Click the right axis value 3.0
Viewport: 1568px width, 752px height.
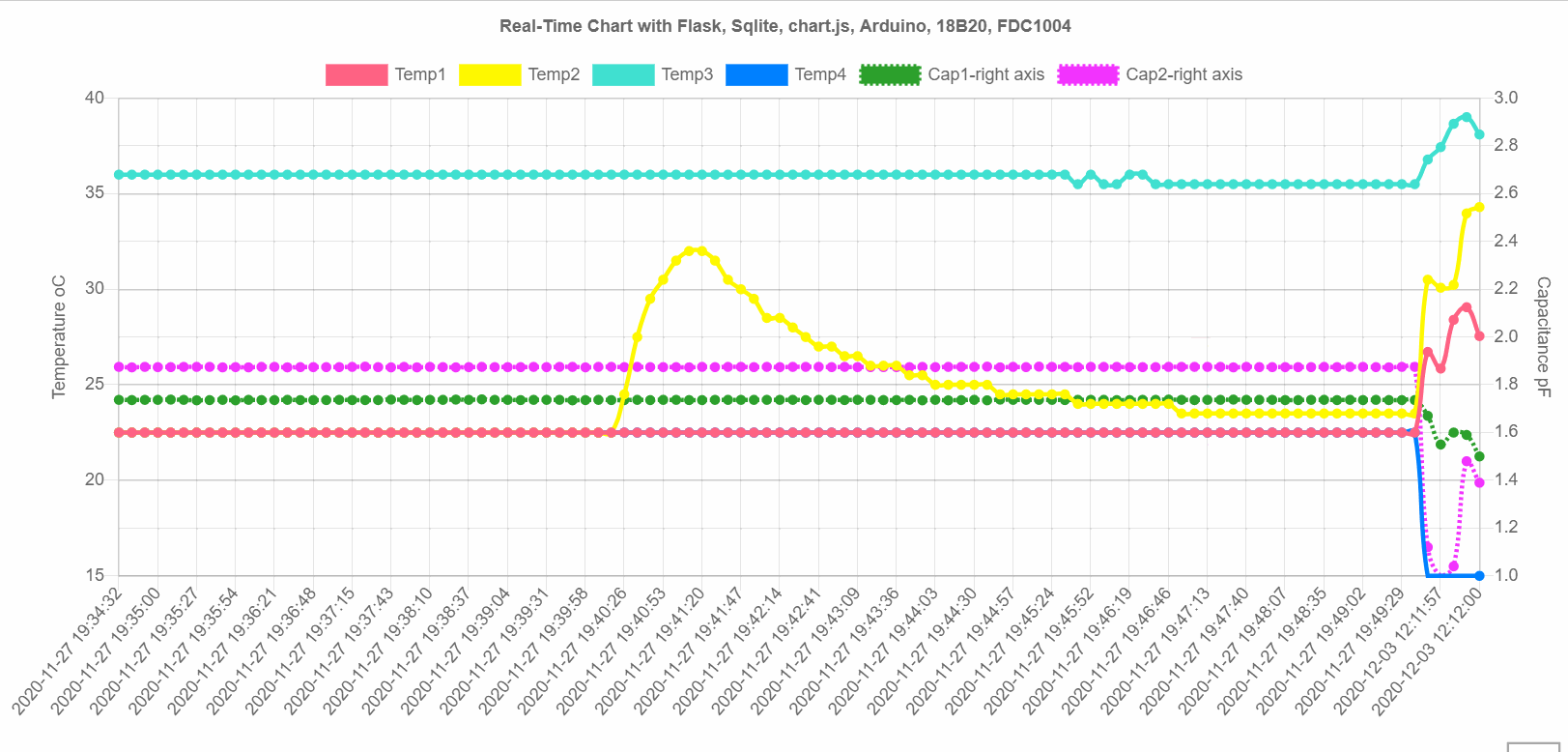(1505, 98)
